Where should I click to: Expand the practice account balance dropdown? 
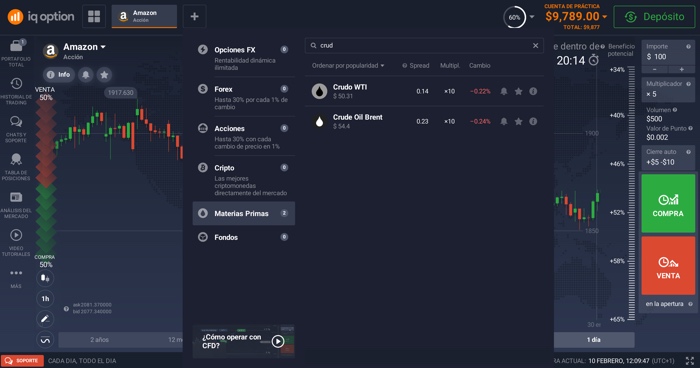[604, 17]
